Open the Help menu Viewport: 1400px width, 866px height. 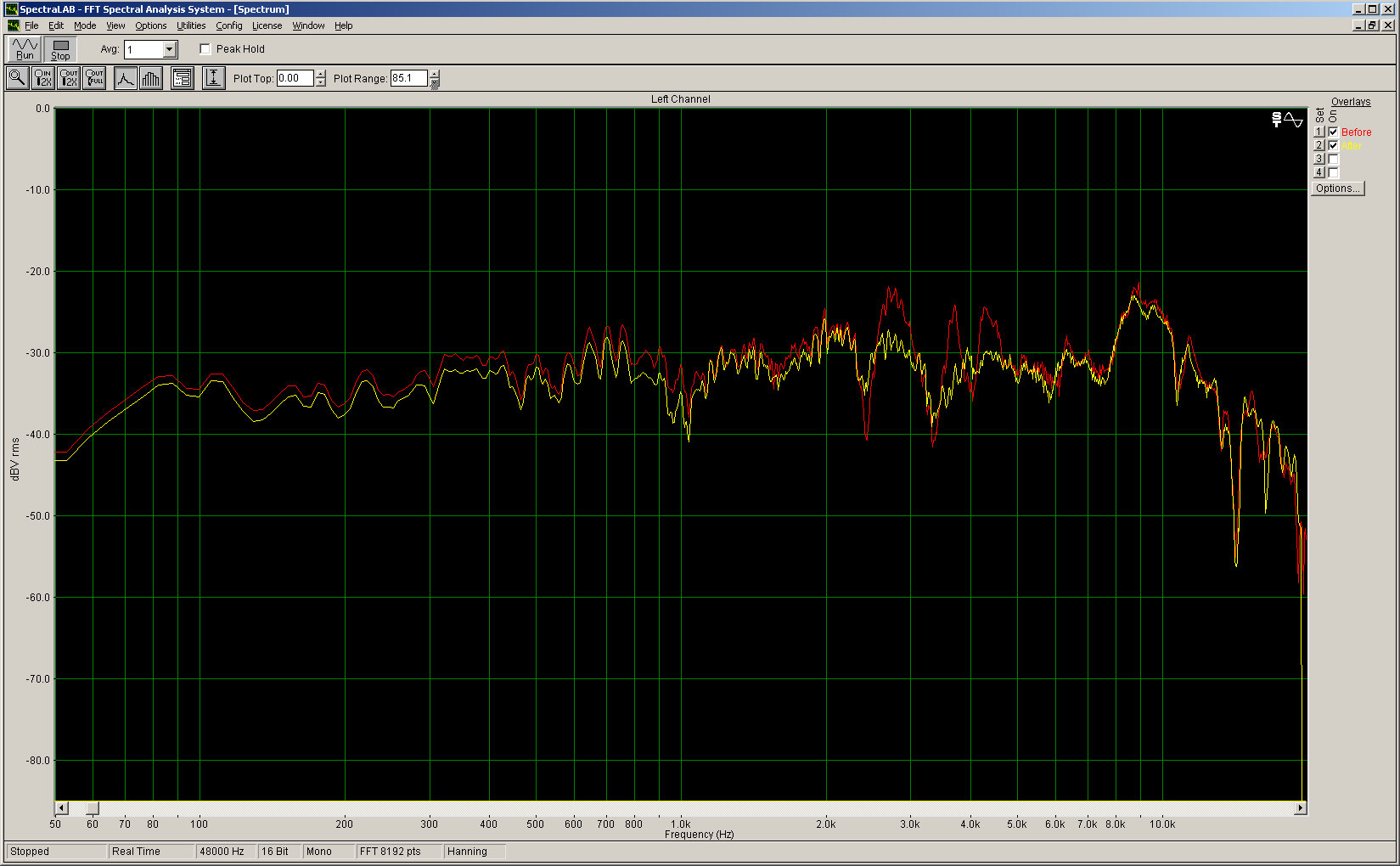[x=343, y=25]
